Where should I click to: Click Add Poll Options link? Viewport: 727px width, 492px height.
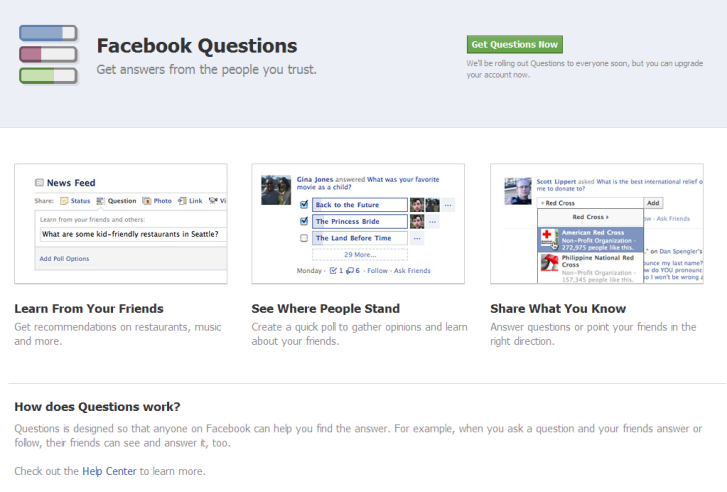click(x=64, y=259)
